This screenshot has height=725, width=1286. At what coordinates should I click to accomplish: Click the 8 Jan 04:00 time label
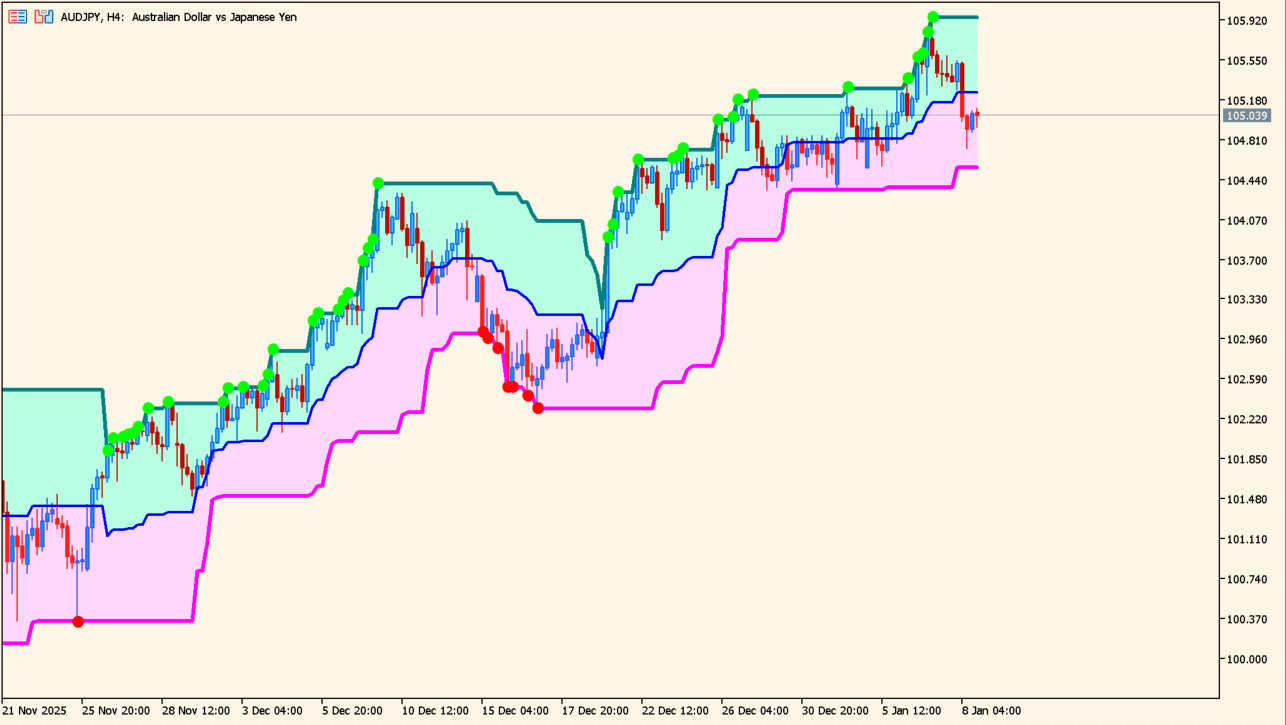pos(991,711)
